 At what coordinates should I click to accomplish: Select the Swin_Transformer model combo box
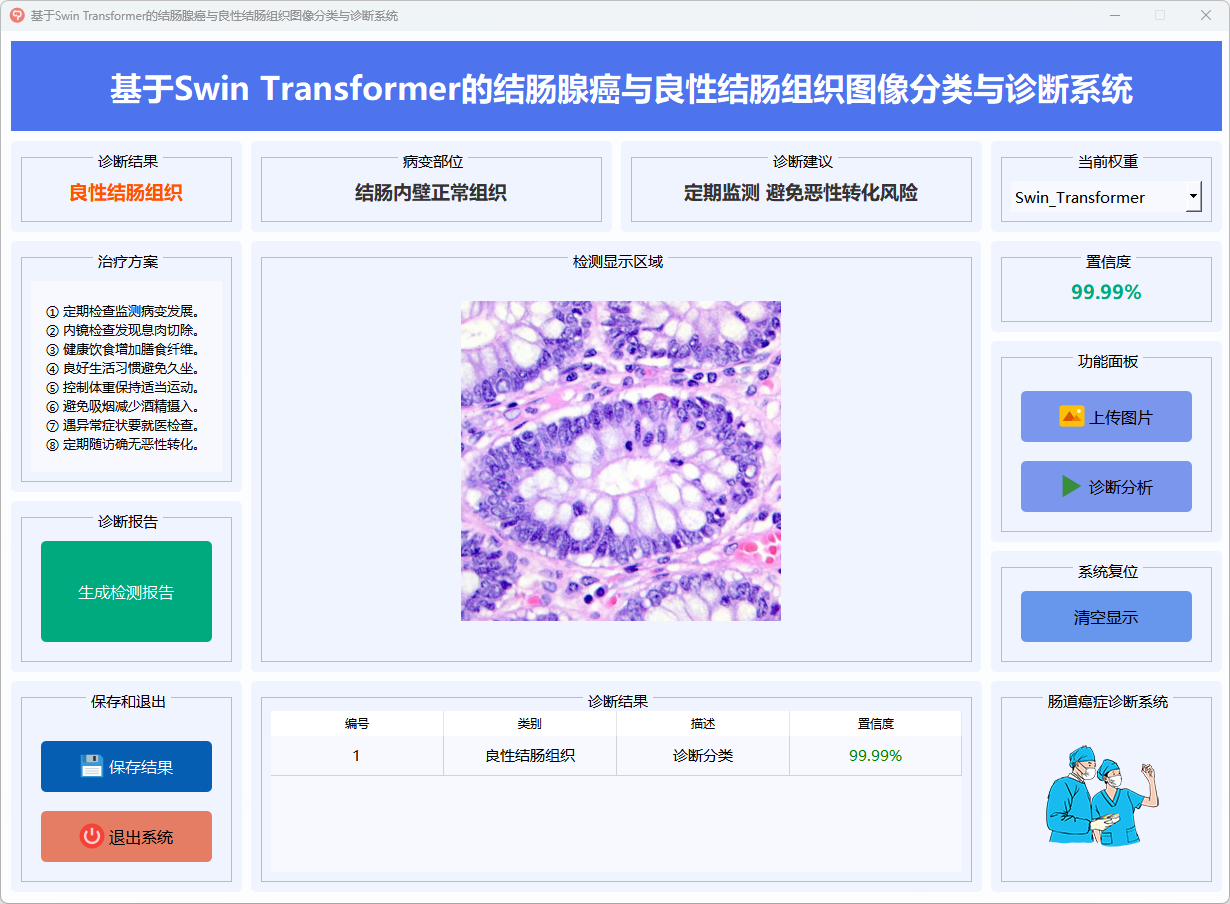click(1095, 197)
